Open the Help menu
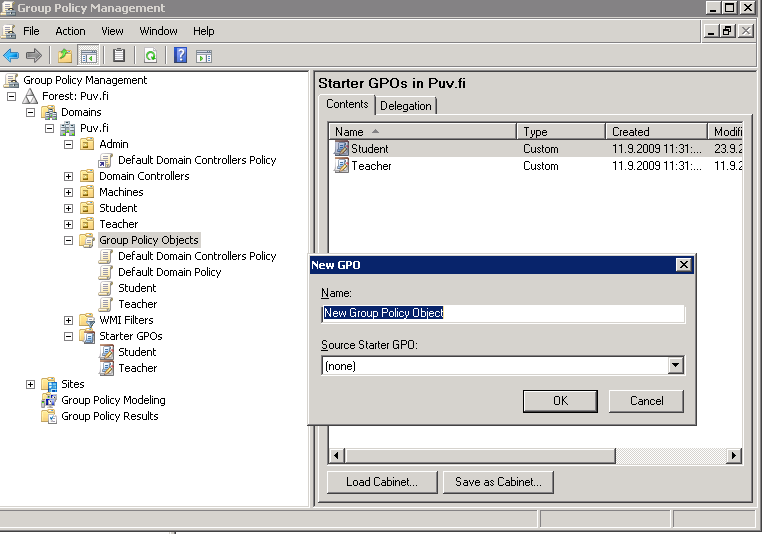Screen dimensions: 763x534 click(203, 31)
